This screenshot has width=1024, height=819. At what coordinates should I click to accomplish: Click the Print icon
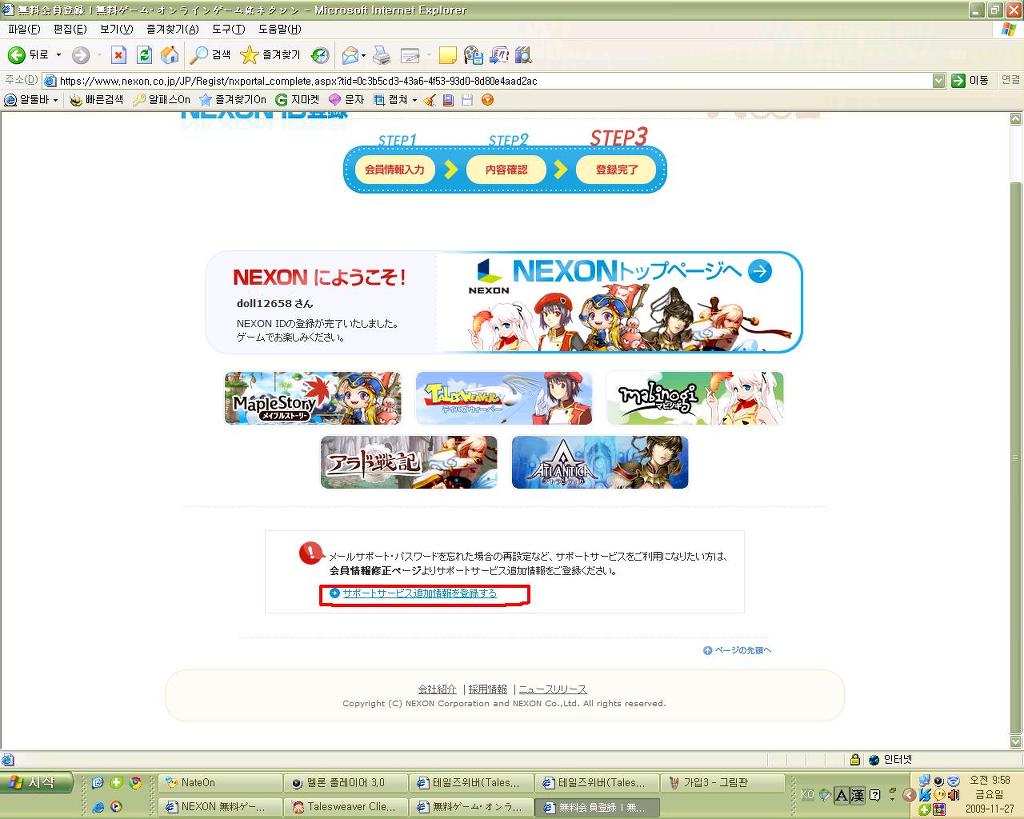[x=382, y=56]
